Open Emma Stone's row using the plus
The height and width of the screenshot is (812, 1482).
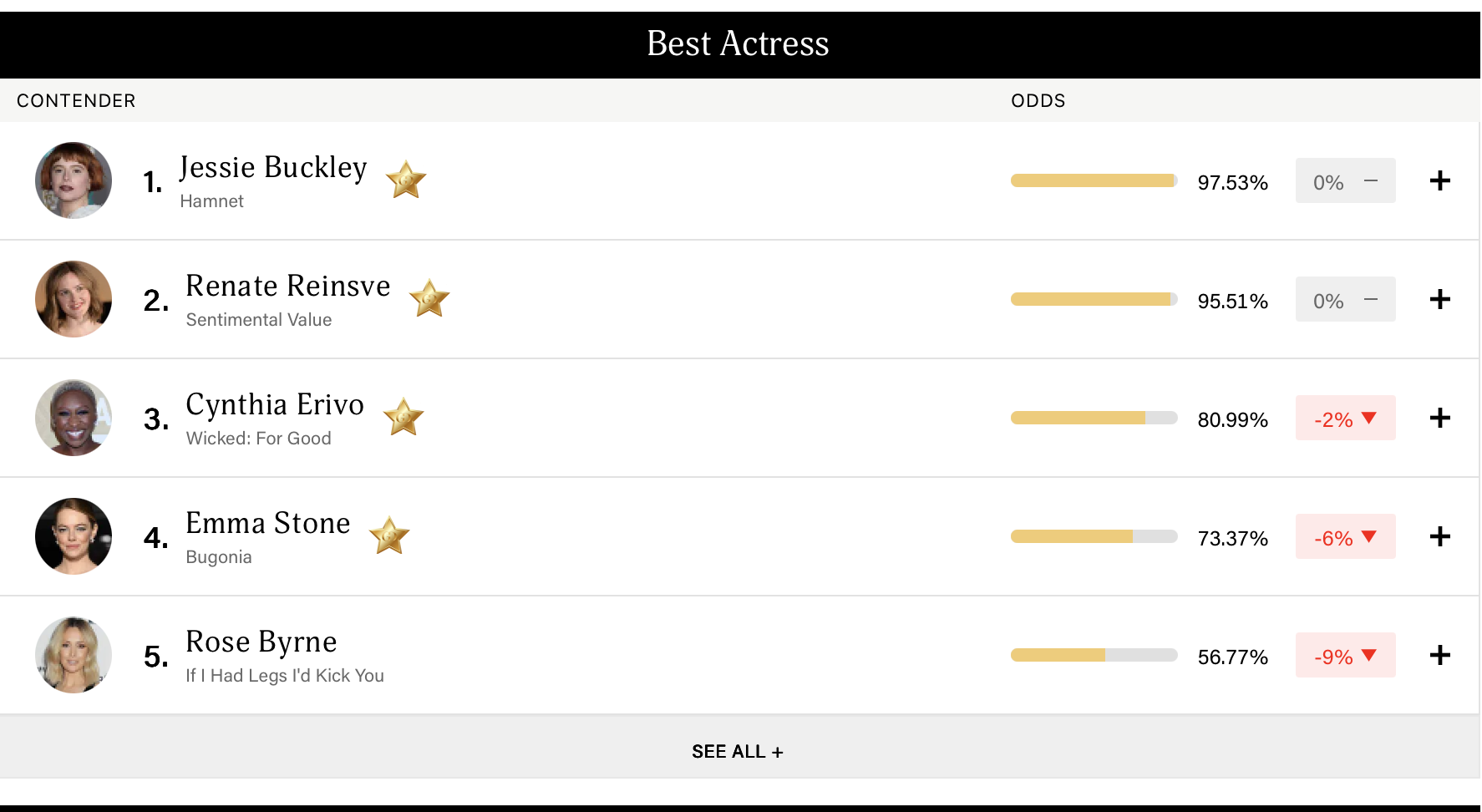tap(1439, 536)
